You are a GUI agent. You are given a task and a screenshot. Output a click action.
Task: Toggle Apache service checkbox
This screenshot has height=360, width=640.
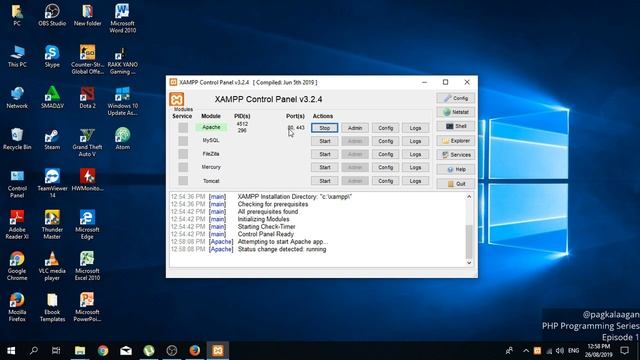(183, 127)
